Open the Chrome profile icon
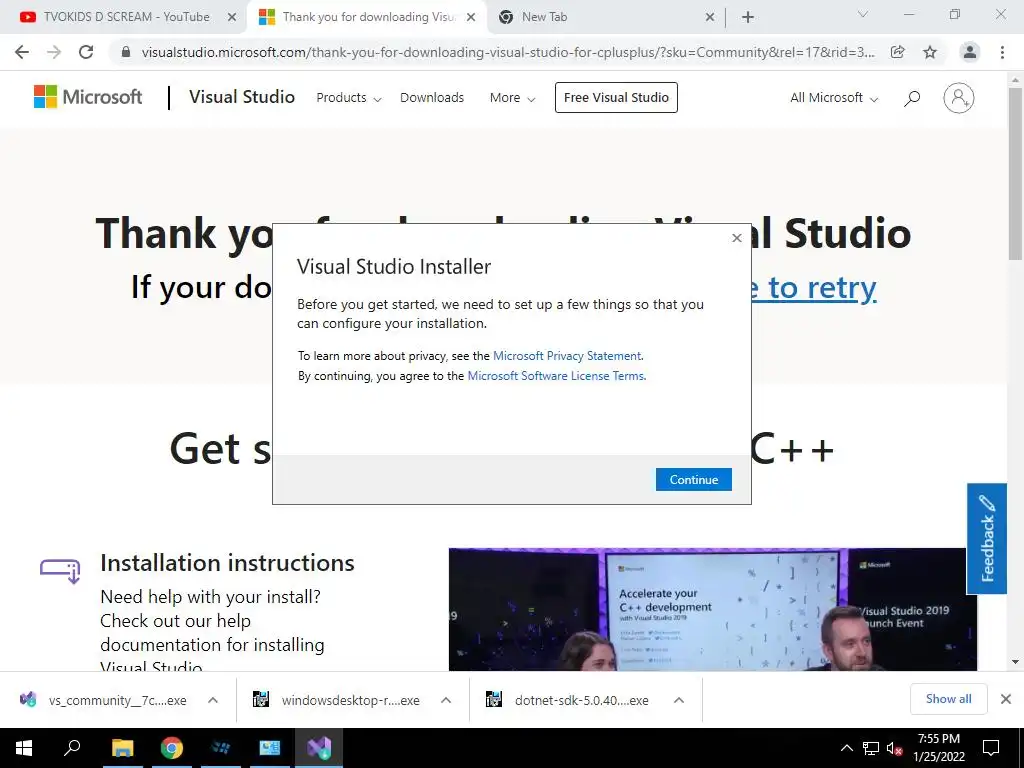 click(x=970, y=52)
